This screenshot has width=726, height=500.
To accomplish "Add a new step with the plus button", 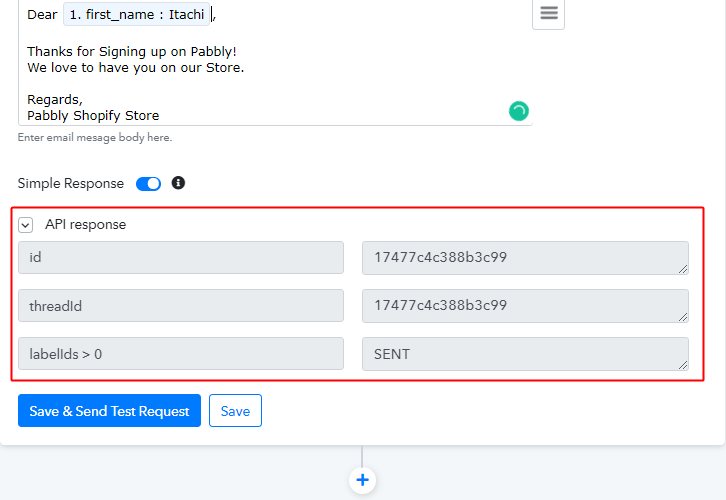I will pyautogui.click(x=362, y=480).
